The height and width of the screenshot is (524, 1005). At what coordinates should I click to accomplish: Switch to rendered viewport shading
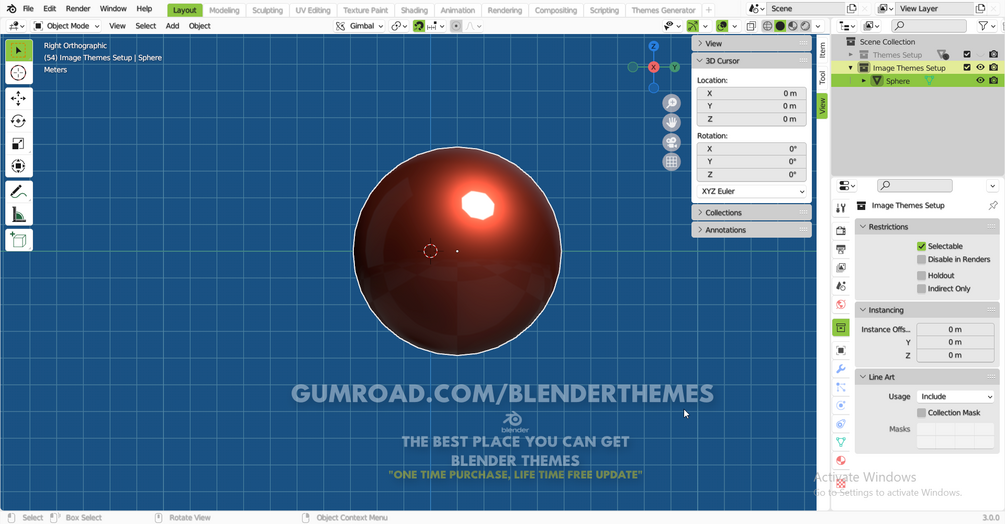click(x=805, y=26)
